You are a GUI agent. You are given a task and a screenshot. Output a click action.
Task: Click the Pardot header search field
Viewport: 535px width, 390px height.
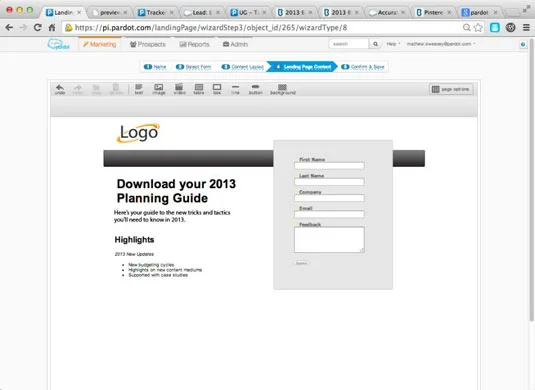coord(349,44)
